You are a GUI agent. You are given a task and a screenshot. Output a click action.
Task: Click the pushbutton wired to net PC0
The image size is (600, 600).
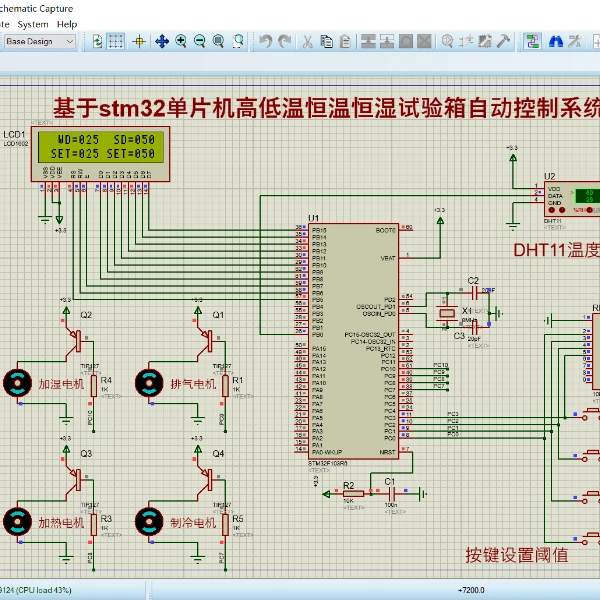pyautogui.click(x=590, y=539)
